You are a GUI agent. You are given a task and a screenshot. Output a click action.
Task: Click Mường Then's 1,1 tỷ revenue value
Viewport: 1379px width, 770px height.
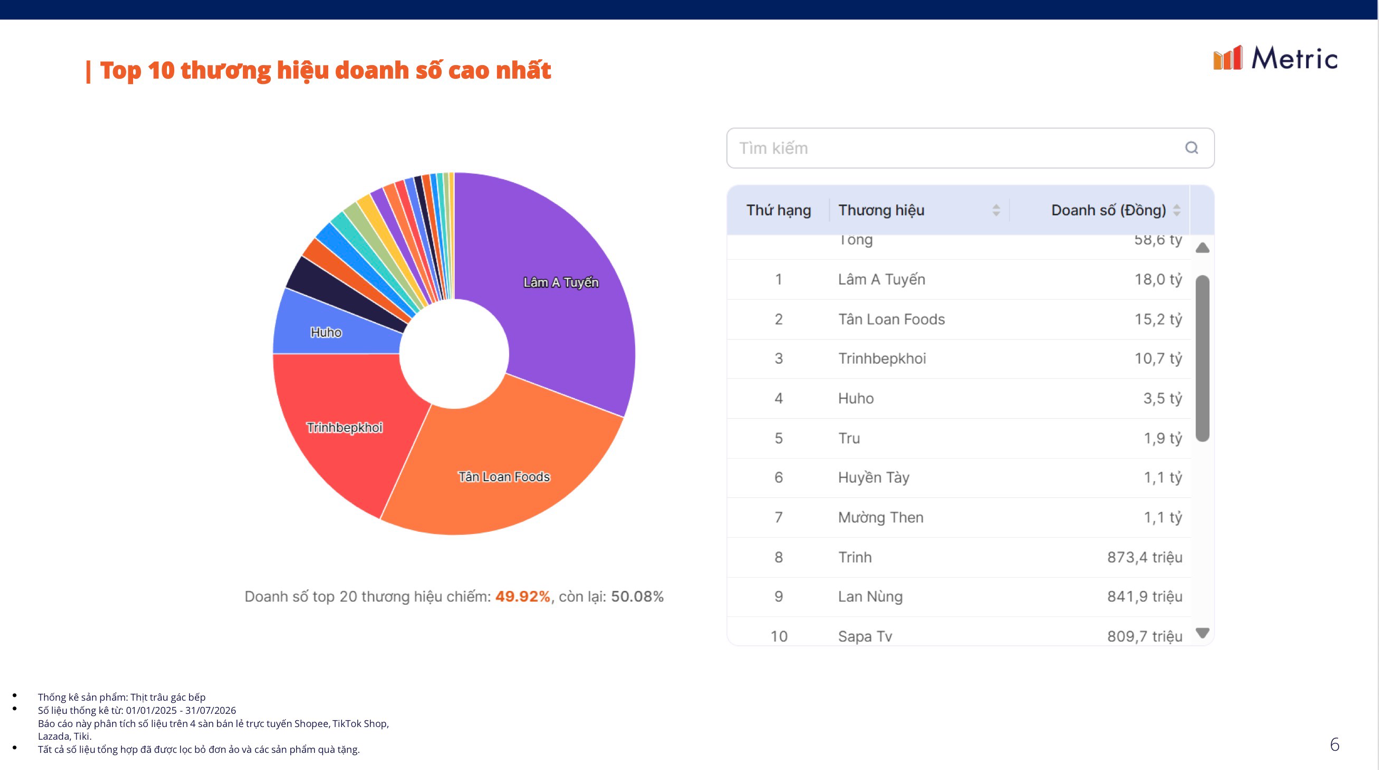click(x=1162, y=517)
